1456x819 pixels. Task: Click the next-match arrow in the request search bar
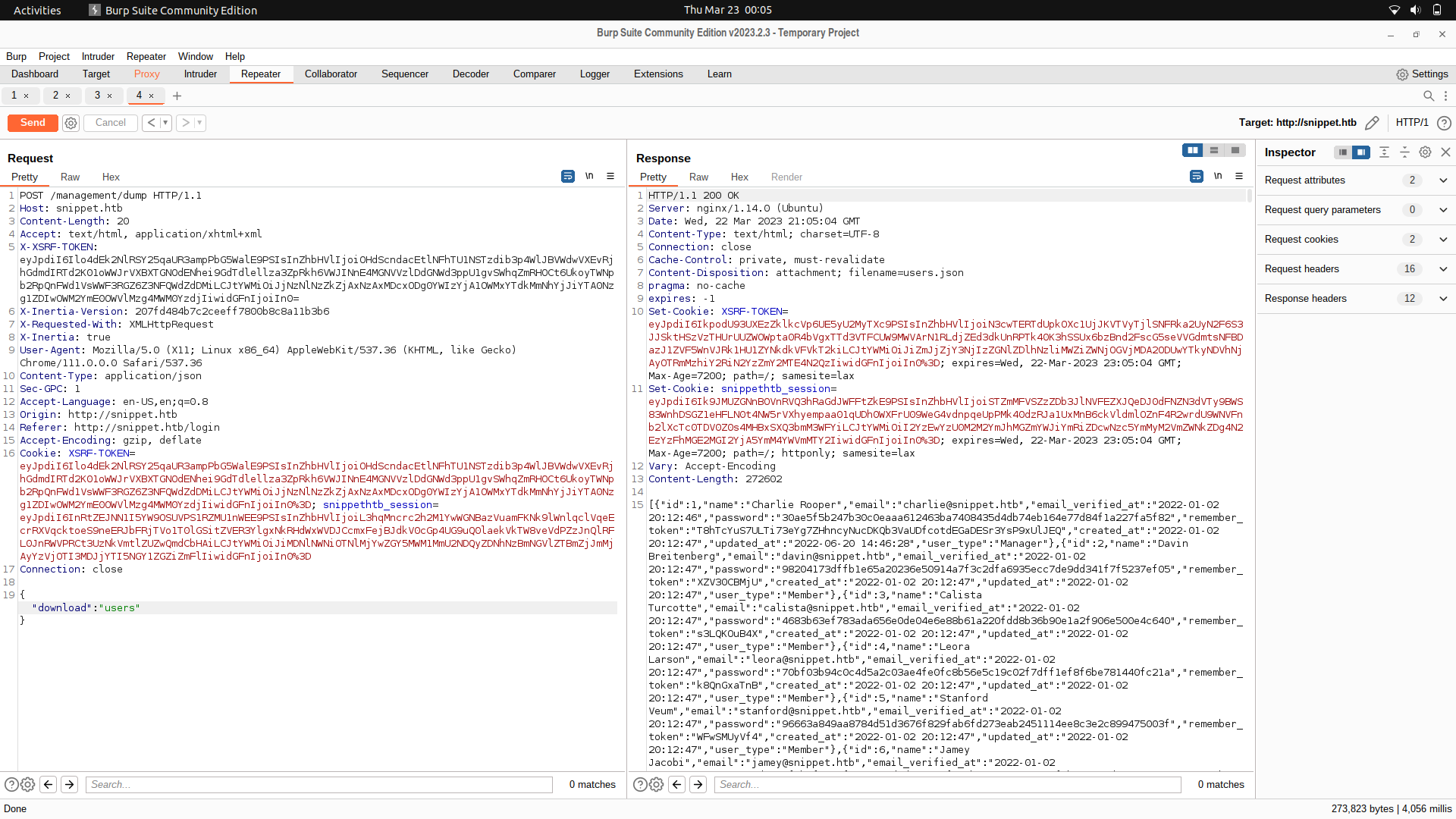pos(69,784)
